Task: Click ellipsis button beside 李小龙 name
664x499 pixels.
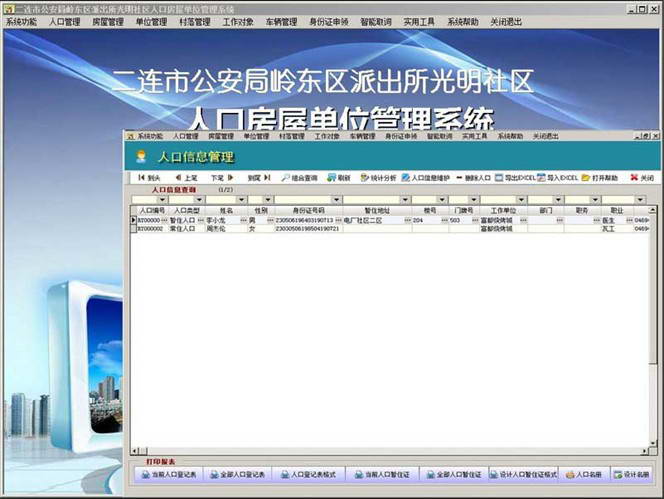Action: tap(243, 220)
